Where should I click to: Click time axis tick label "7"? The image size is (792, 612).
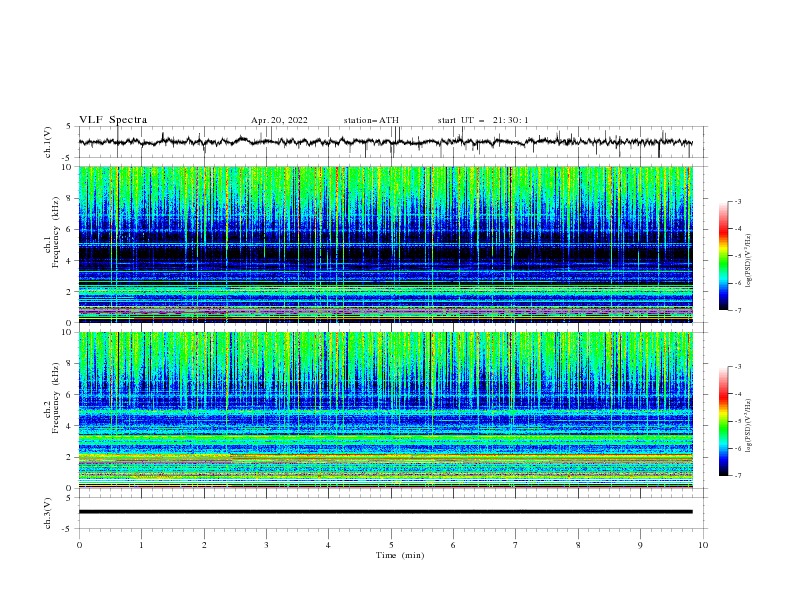[x=516, y=545]
